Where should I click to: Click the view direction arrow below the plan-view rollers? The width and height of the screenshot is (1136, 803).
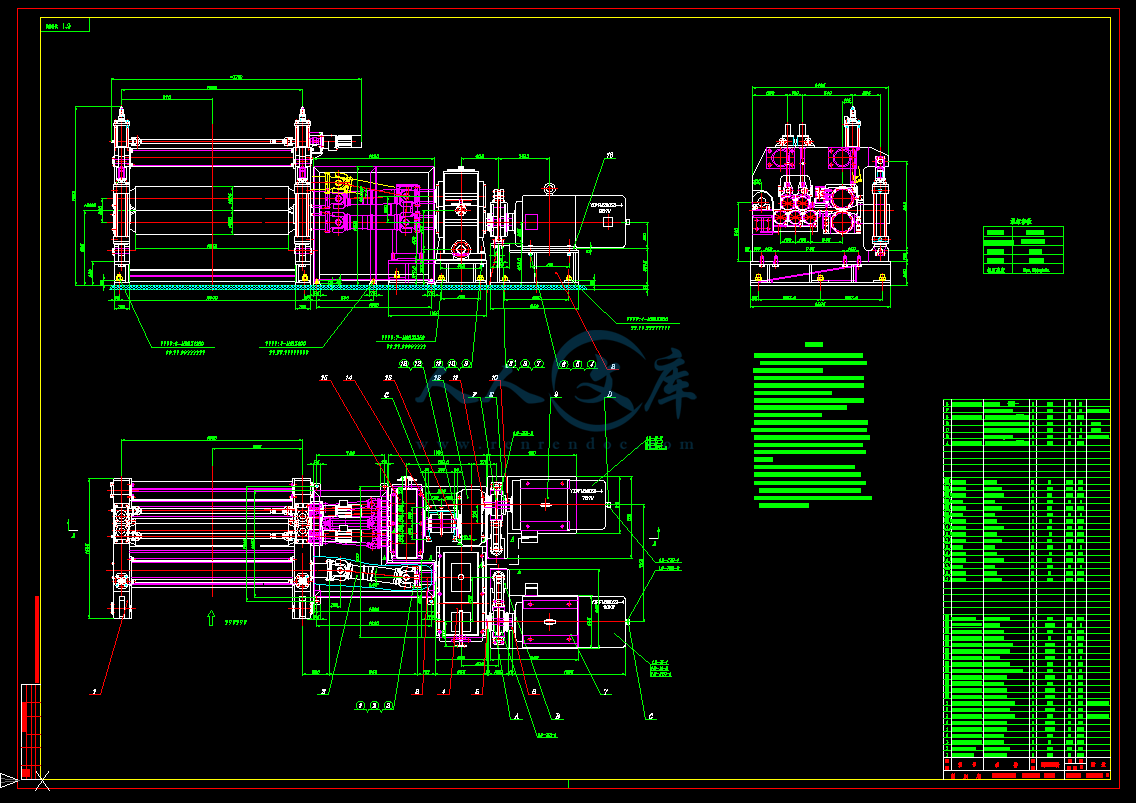point(211,617)
